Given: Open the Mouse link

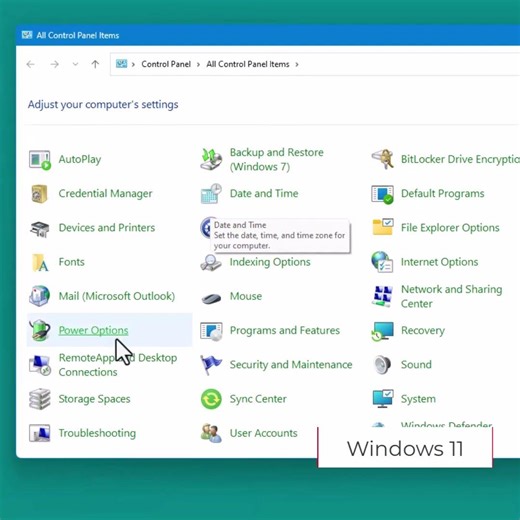Looking at the screenshot, I should pos(246,296).
